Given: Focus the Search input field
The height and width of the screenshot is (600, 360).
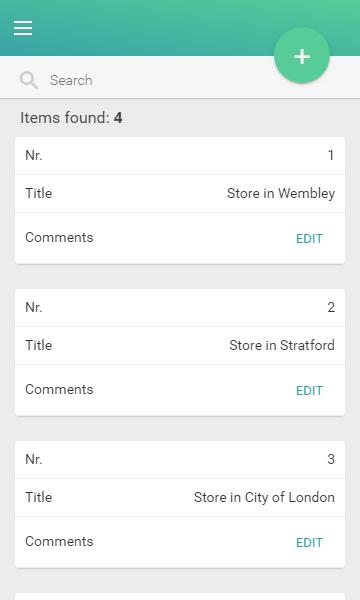Looking at the screenshot, I should (161, 80).
